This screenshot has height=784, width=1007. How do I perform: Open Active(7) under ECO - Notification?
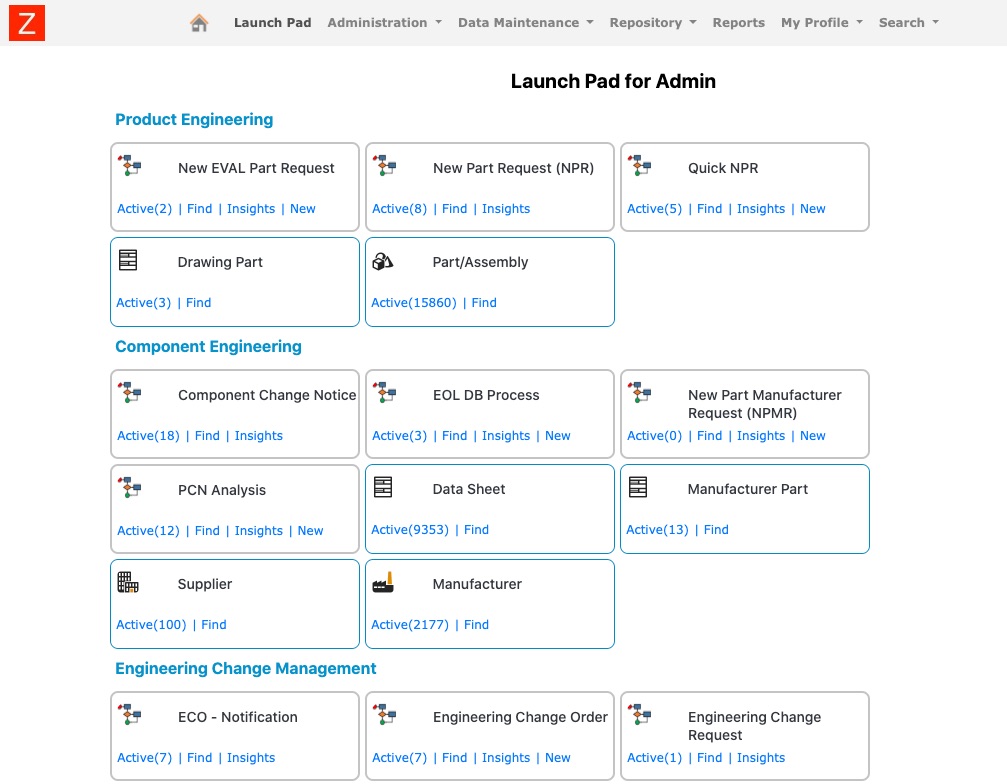click(x=144, y=758)
